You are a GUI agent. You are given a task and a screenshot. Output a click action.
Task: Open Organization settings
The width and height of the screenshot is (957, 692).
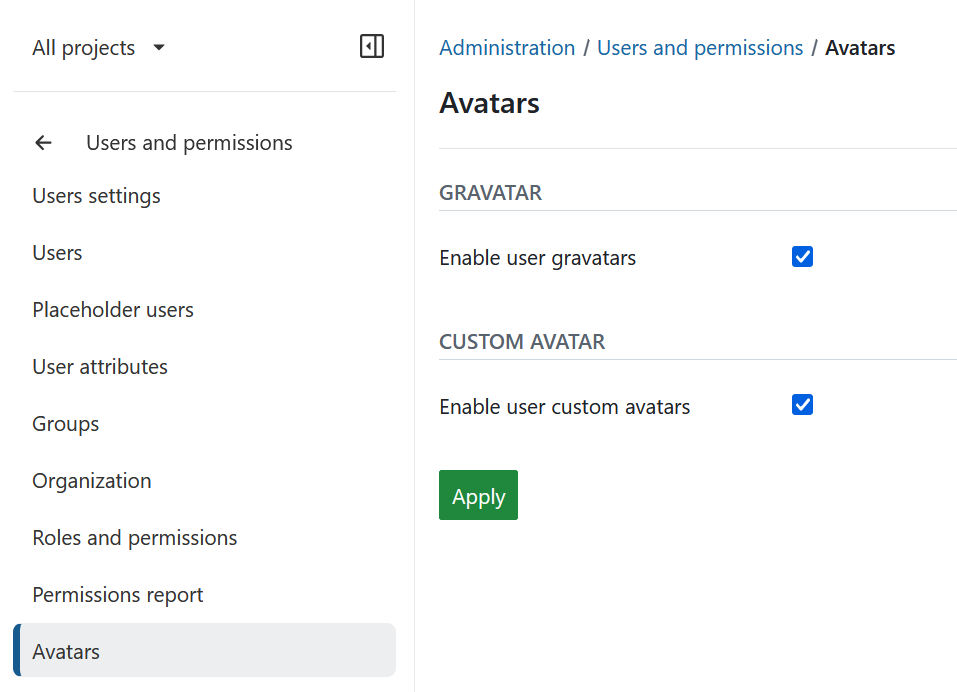[92, 481]
